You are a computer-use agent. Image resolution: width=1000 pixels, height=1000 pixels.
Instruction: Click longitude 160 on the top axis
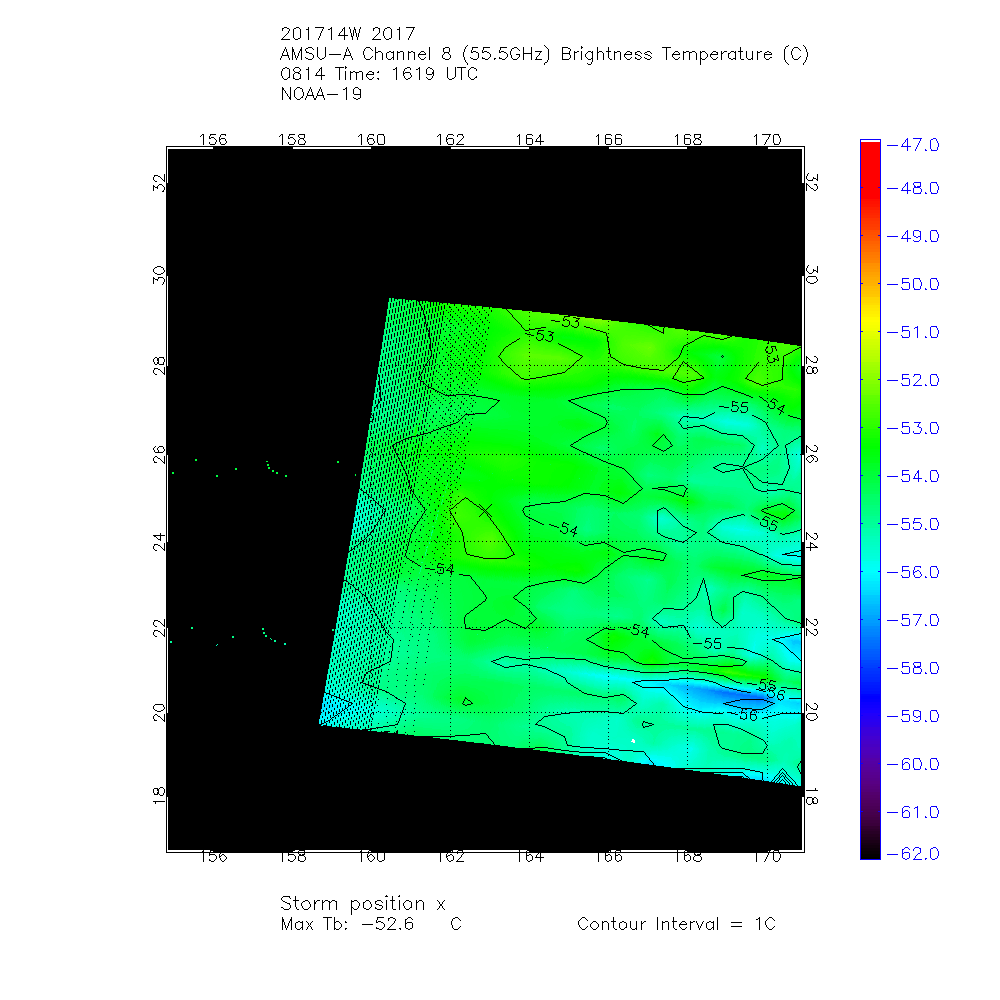coord(371,140)
